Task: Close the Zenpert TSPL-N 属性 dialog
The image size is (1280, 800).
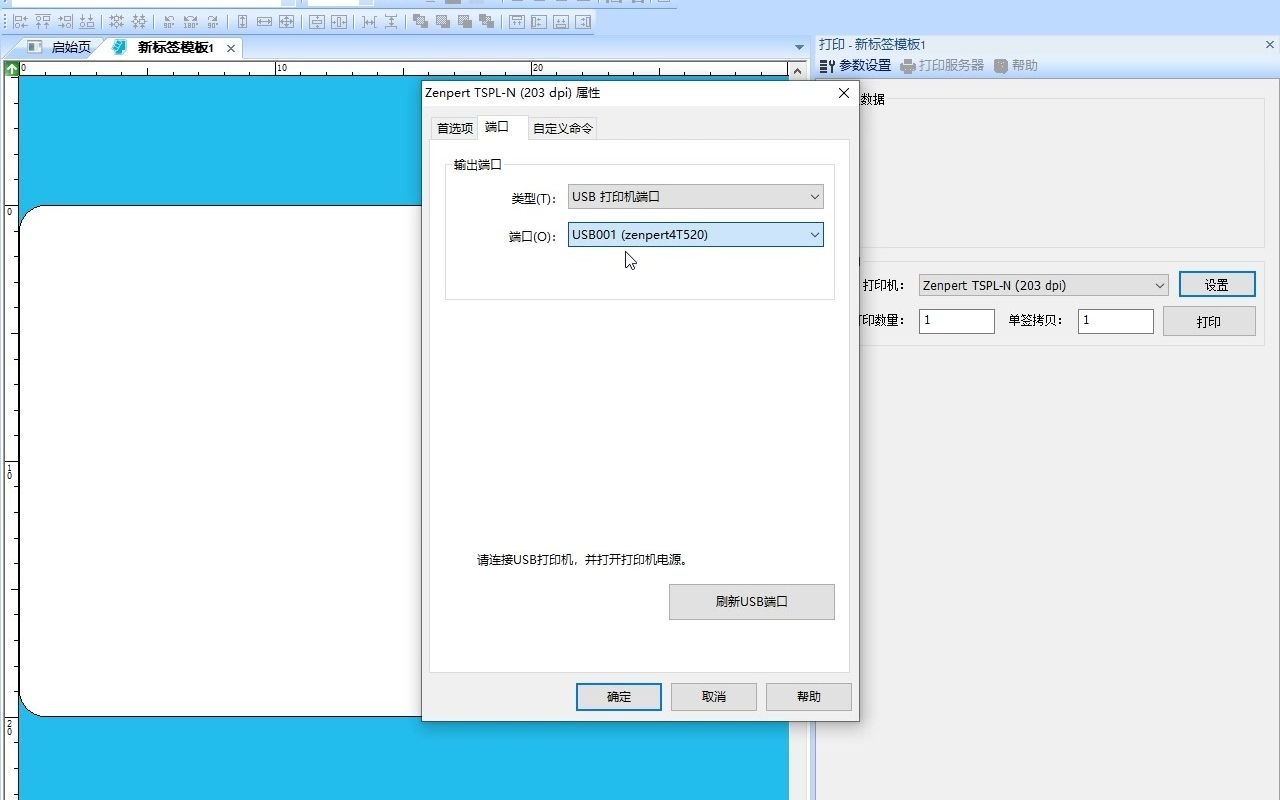Action: 843,92
